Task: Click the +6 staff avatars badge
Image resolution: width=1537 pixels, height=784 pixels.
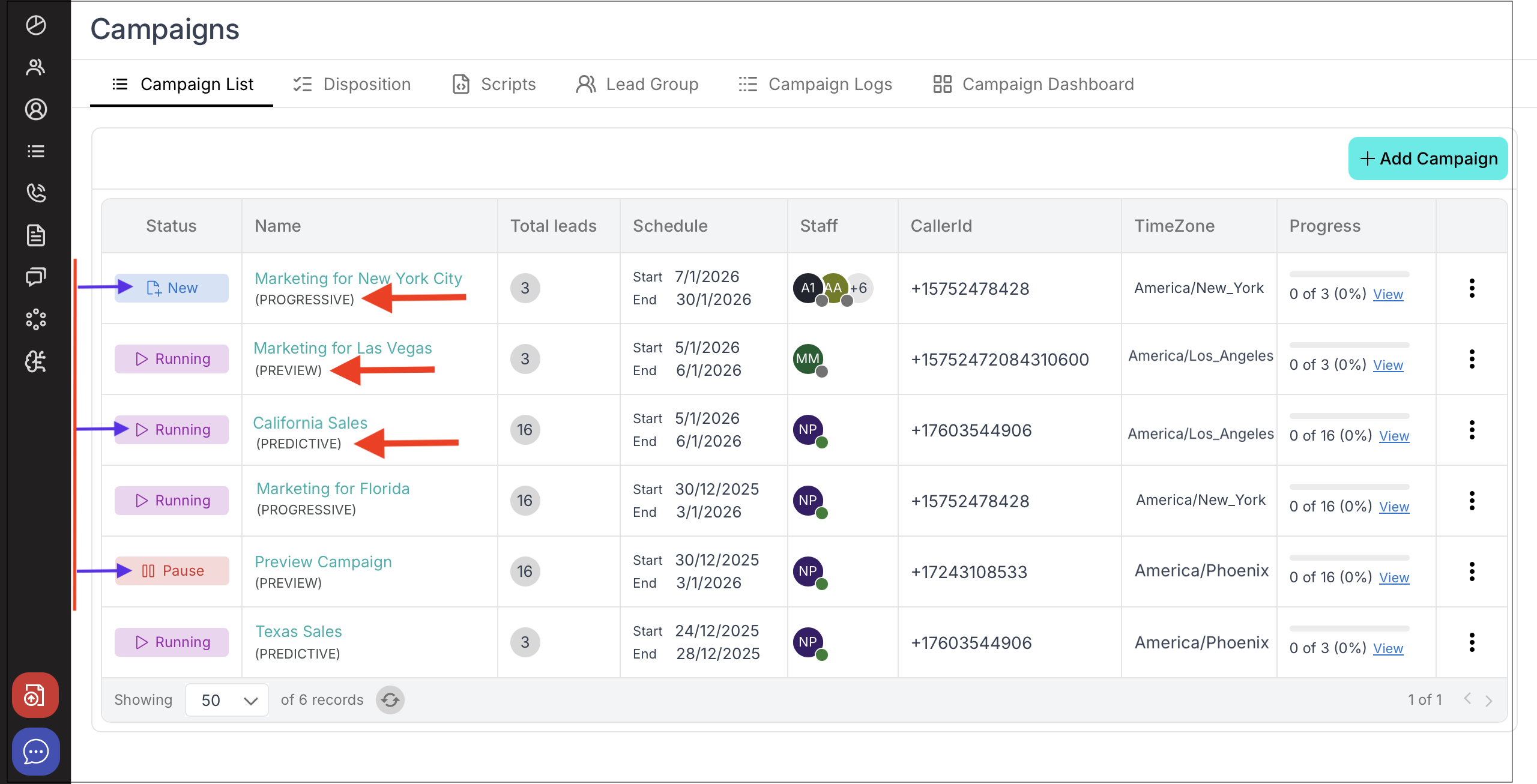Action: (860, 288)
